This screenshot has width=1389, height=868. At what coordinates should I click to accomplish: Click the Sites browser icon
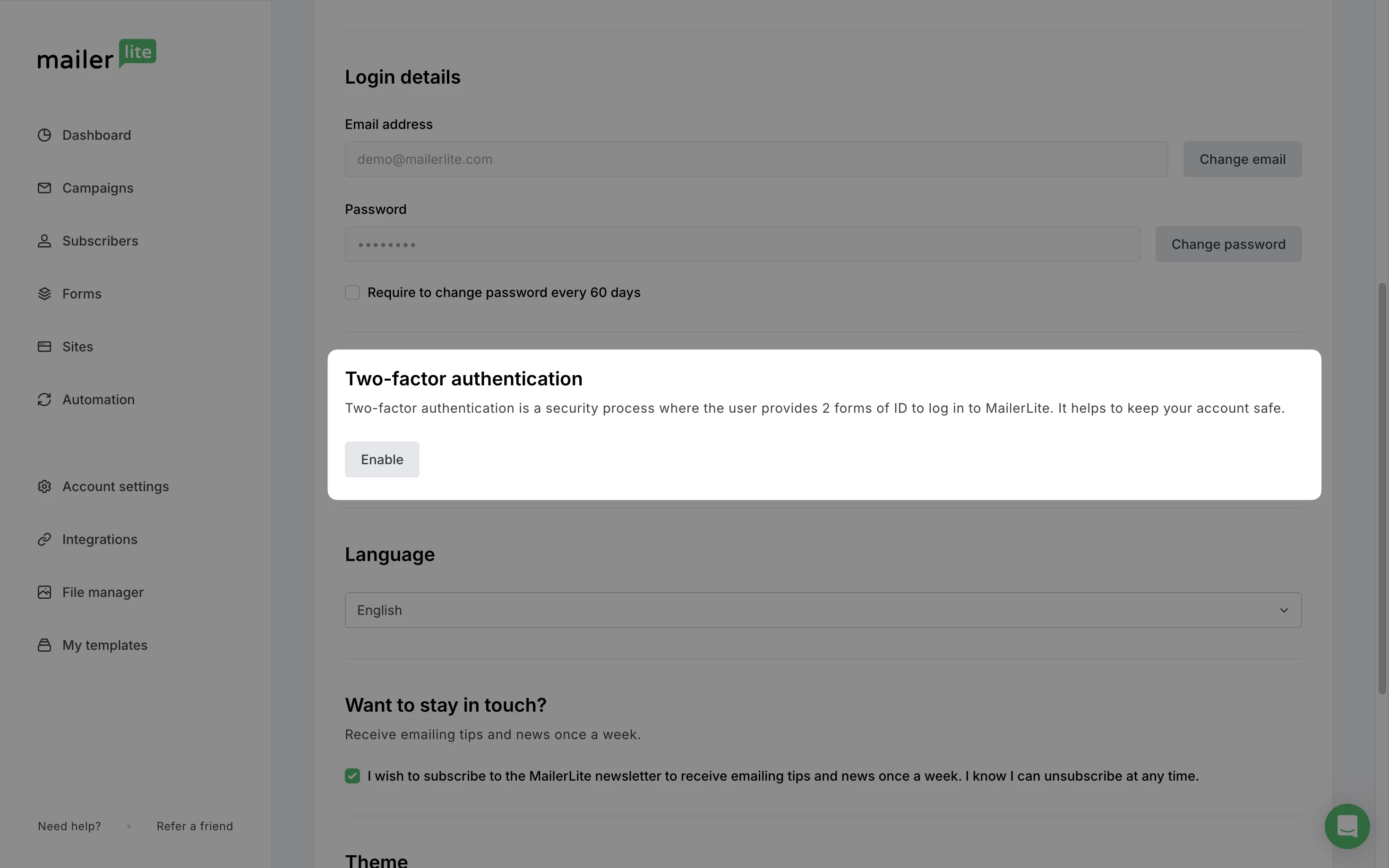click(x=44, y=347)
